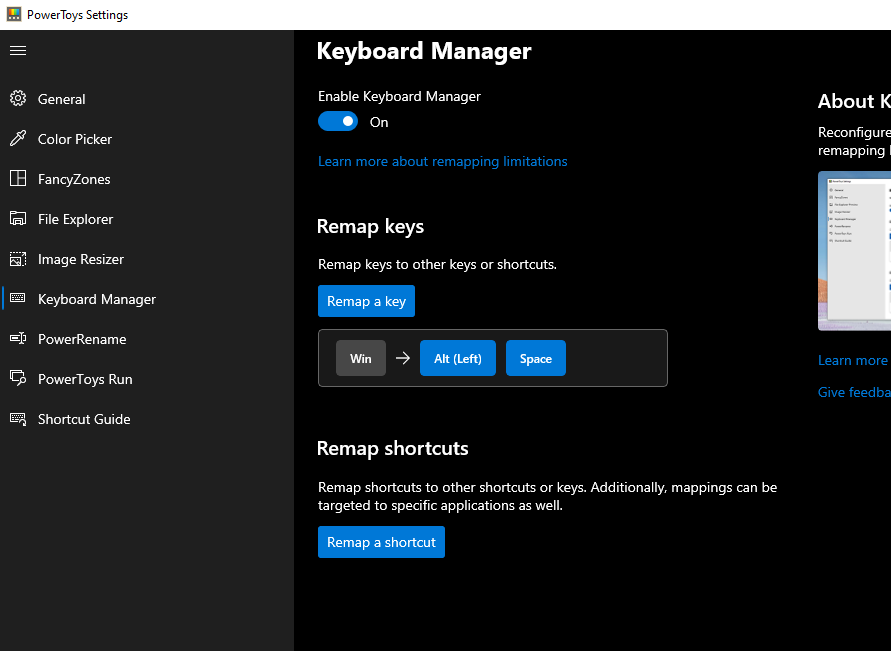
Task: Click the Give feedback link
Action: (x=854, y=392)
